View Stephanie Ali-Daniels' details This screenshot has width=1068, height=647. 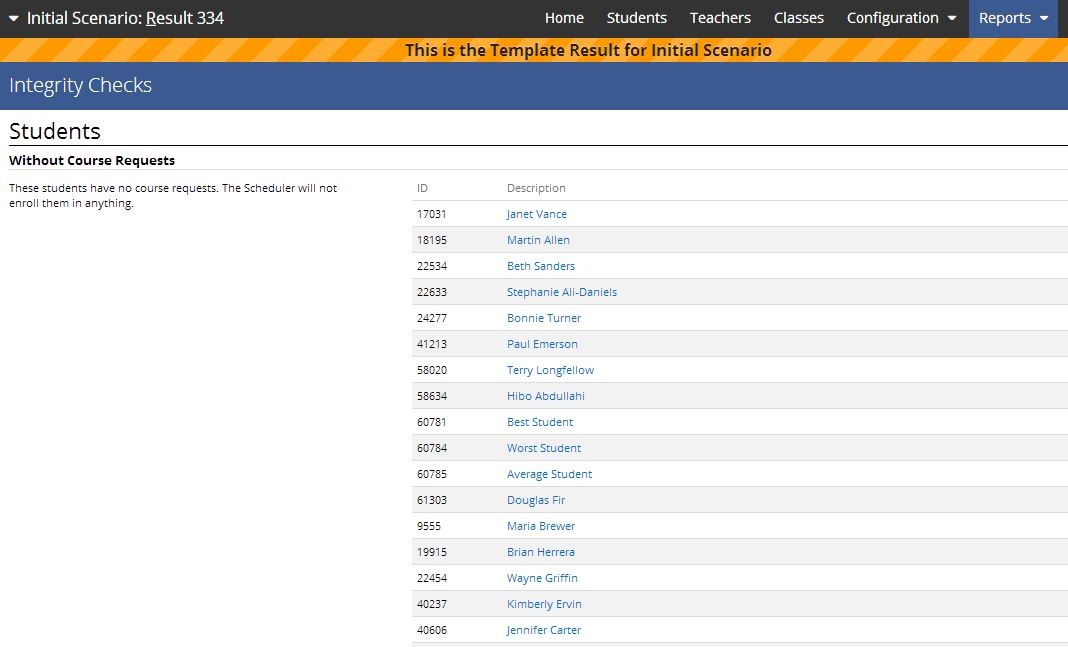(x=562, y=291)
